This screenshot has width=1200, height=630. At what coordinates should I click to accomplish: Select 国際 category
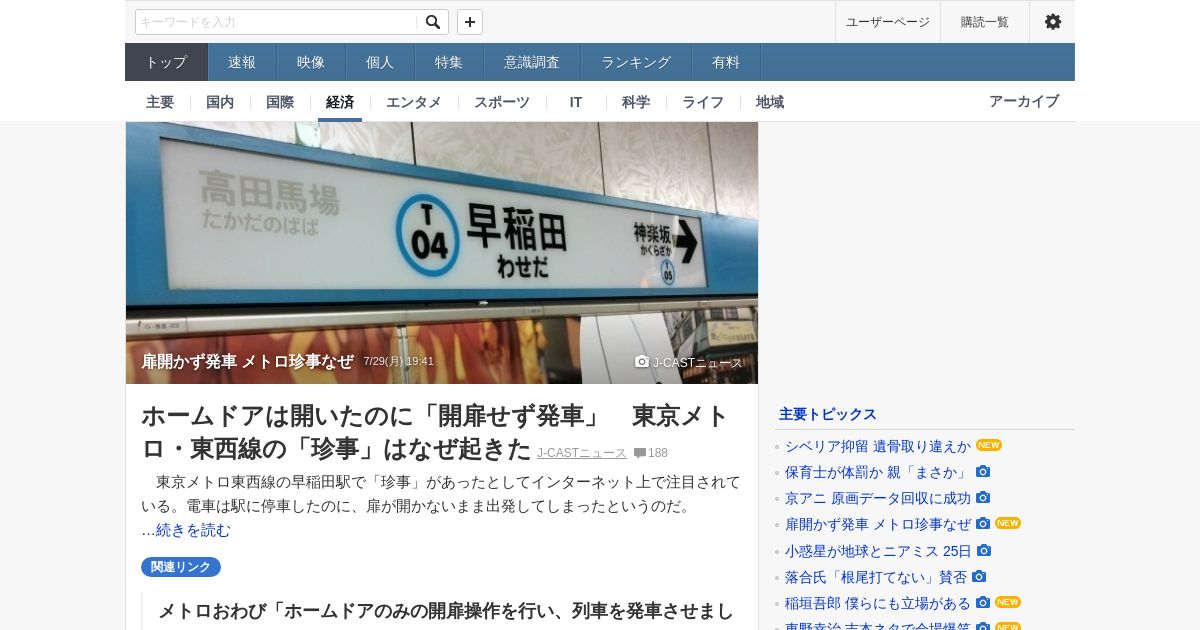click(280, 102)
